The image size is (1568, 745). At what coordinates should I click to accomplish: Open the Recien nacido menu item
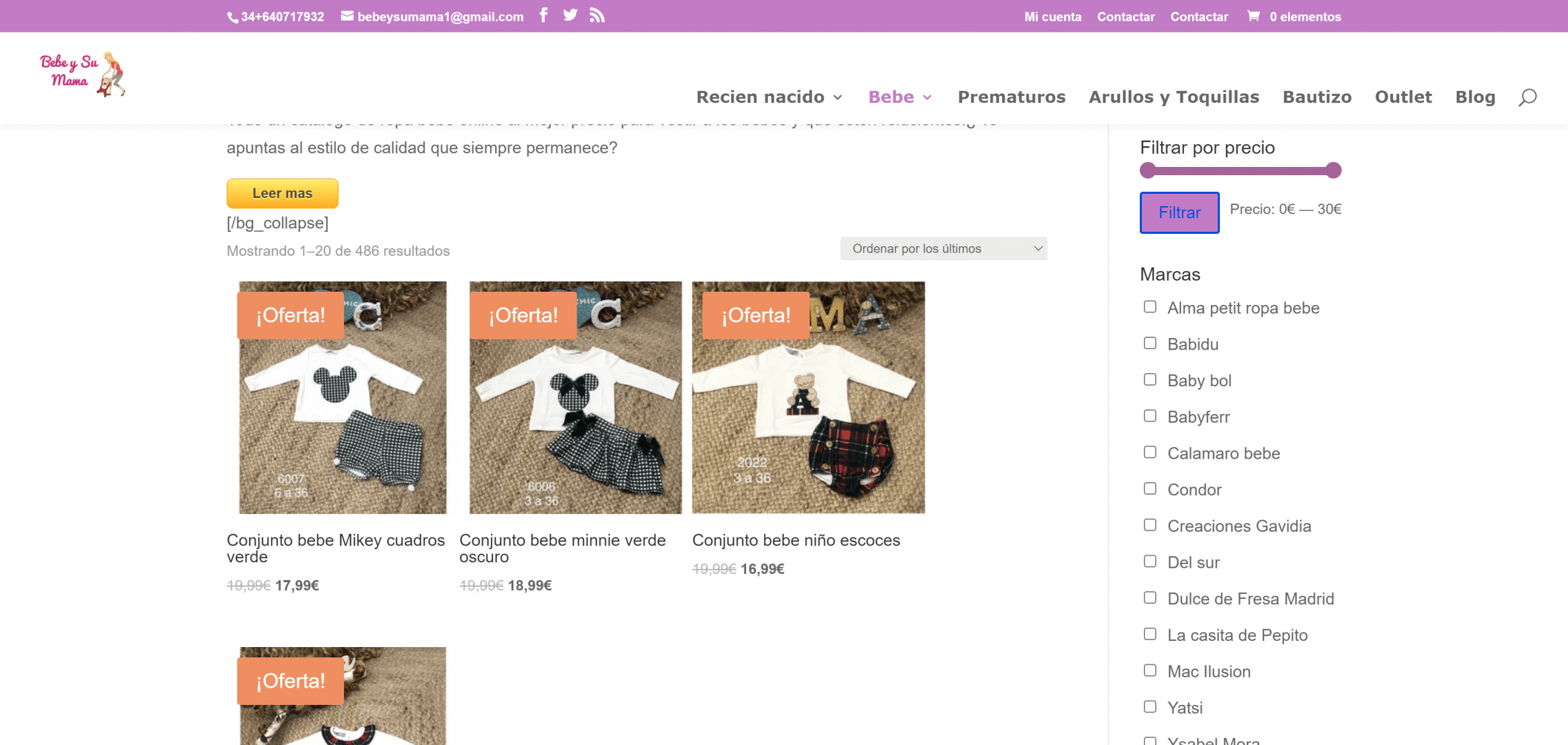tap(760, 97)
